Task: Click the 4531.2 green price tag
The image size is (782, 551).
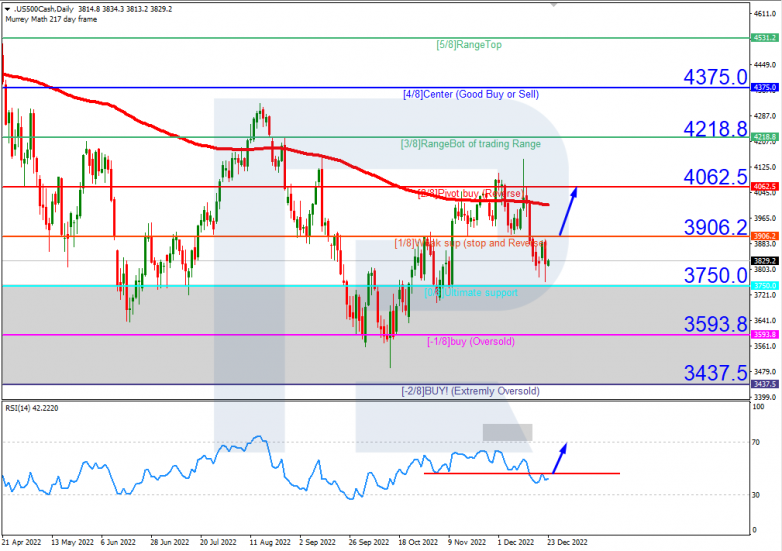Action: 764,38
